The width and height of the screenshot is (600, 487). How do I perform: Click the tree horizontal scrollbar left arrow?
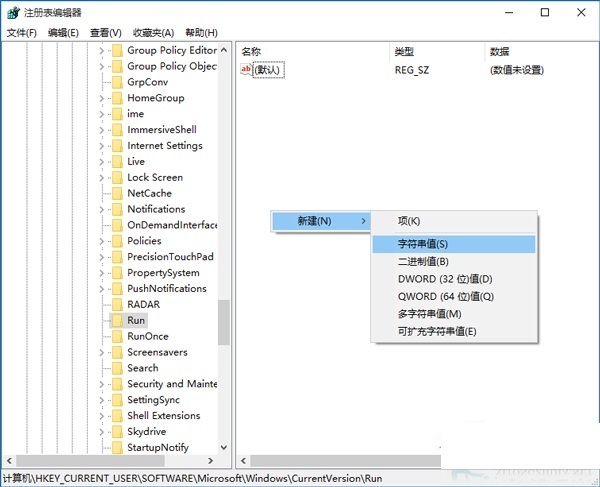pyautogui.click(x=9, y=461)
